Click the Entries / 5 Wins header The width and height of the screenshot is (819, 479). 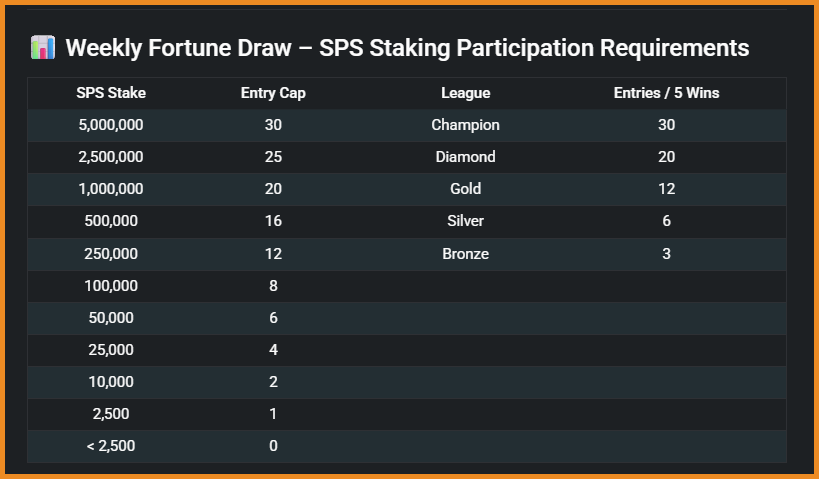666,93
